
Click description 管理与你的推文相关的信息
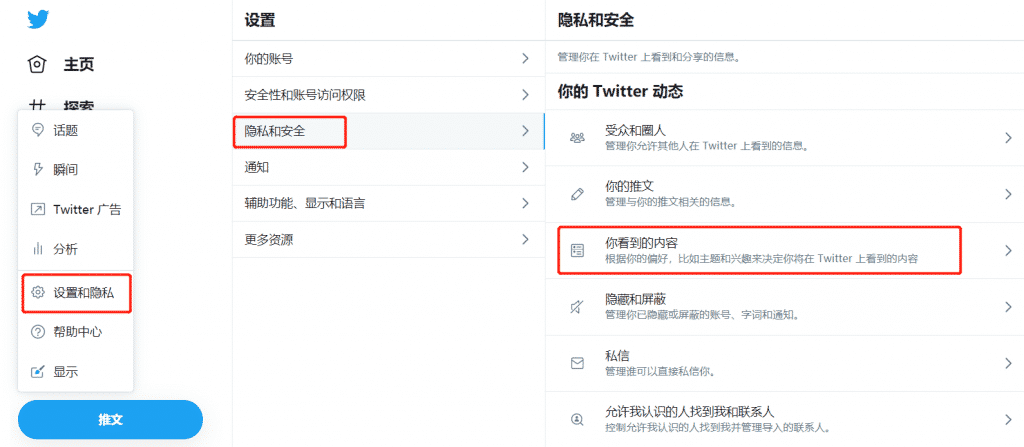671,203
